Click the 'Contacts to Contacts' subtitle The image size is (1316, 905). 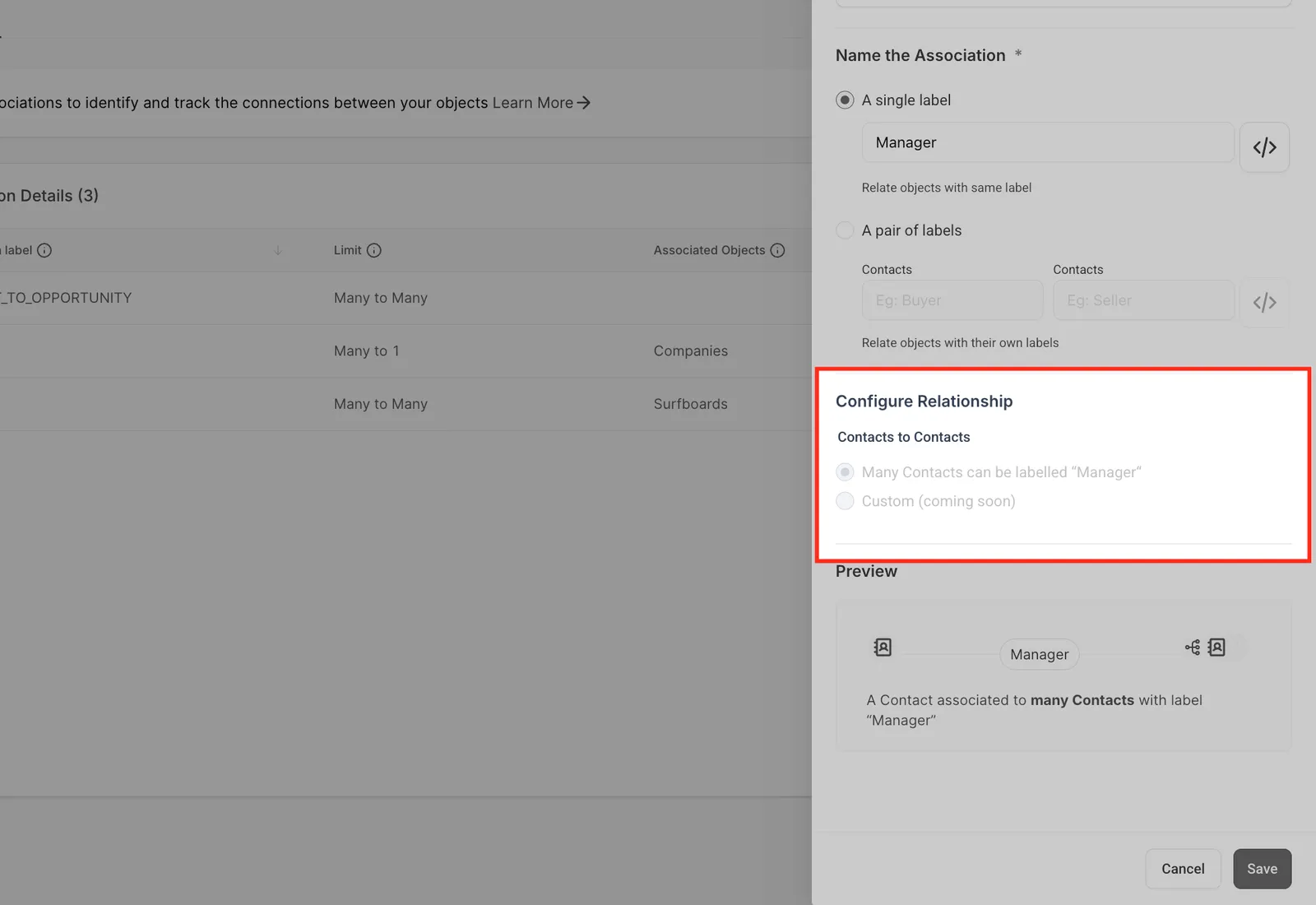pyautogui.click(x=904, y=437)
